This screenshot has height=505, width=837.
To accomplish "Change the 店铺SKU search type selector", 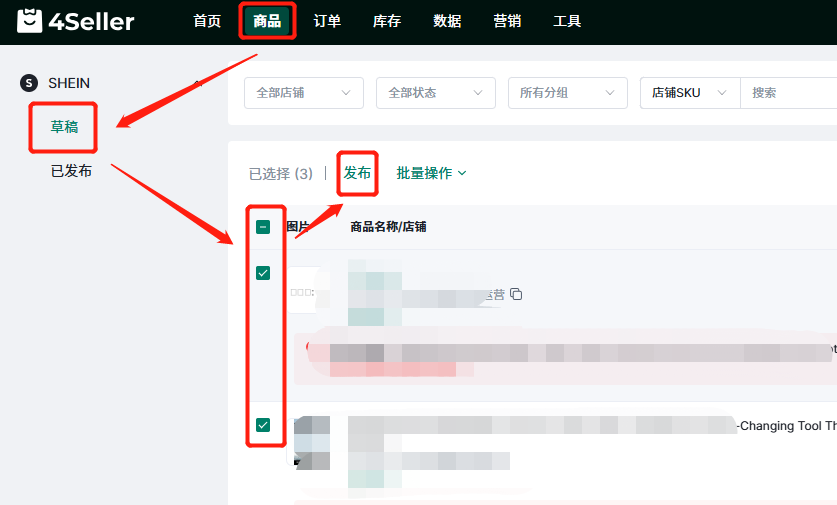I will click(689, 93).
